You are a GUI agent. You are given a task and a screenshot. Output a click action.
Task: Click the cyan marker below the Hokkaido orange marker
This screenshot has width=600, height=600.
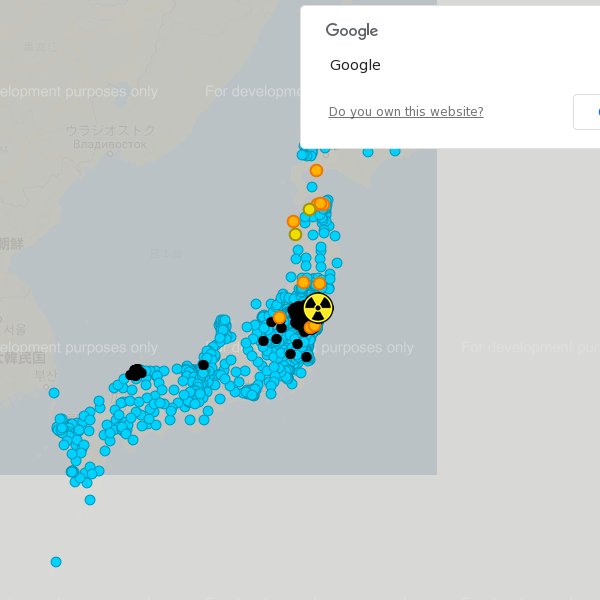312,187
